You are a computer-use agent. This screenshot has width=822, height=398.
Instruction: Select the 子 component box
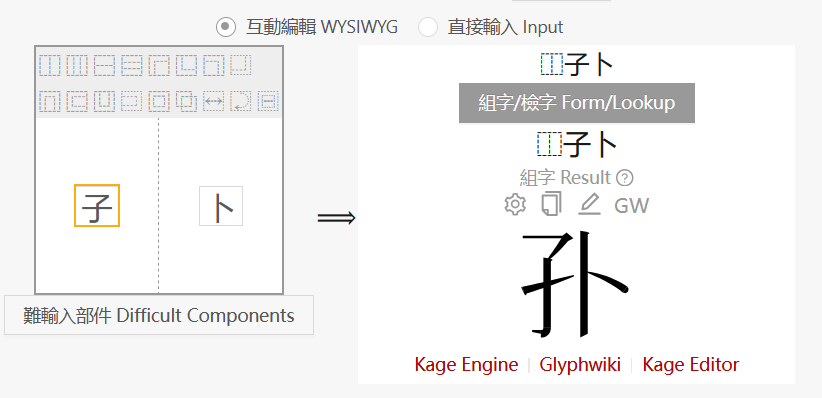point(97,206)
